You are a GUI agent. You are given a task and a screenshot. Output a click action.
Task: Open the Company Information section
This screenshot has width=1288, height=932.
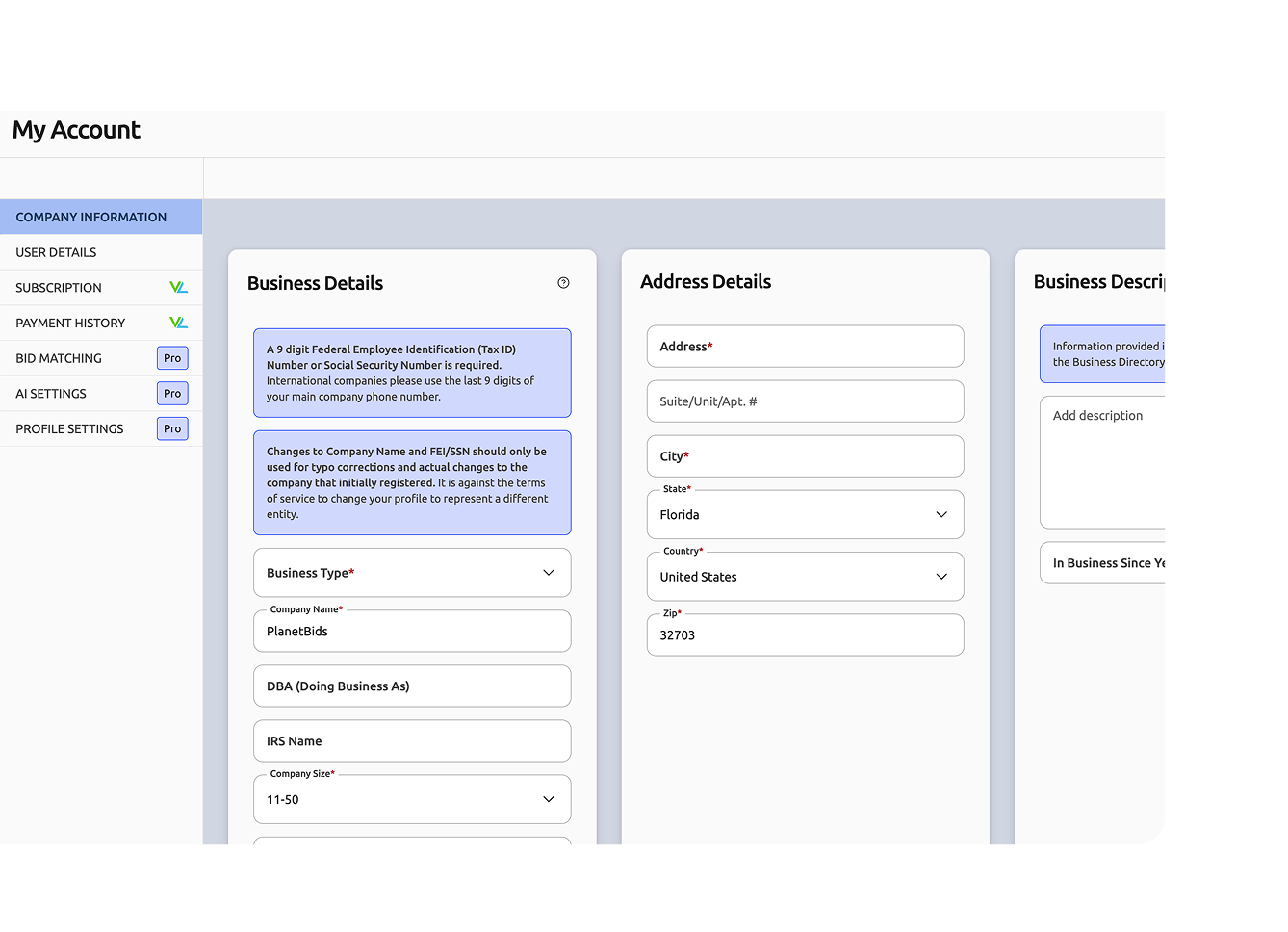coord(101,217)
